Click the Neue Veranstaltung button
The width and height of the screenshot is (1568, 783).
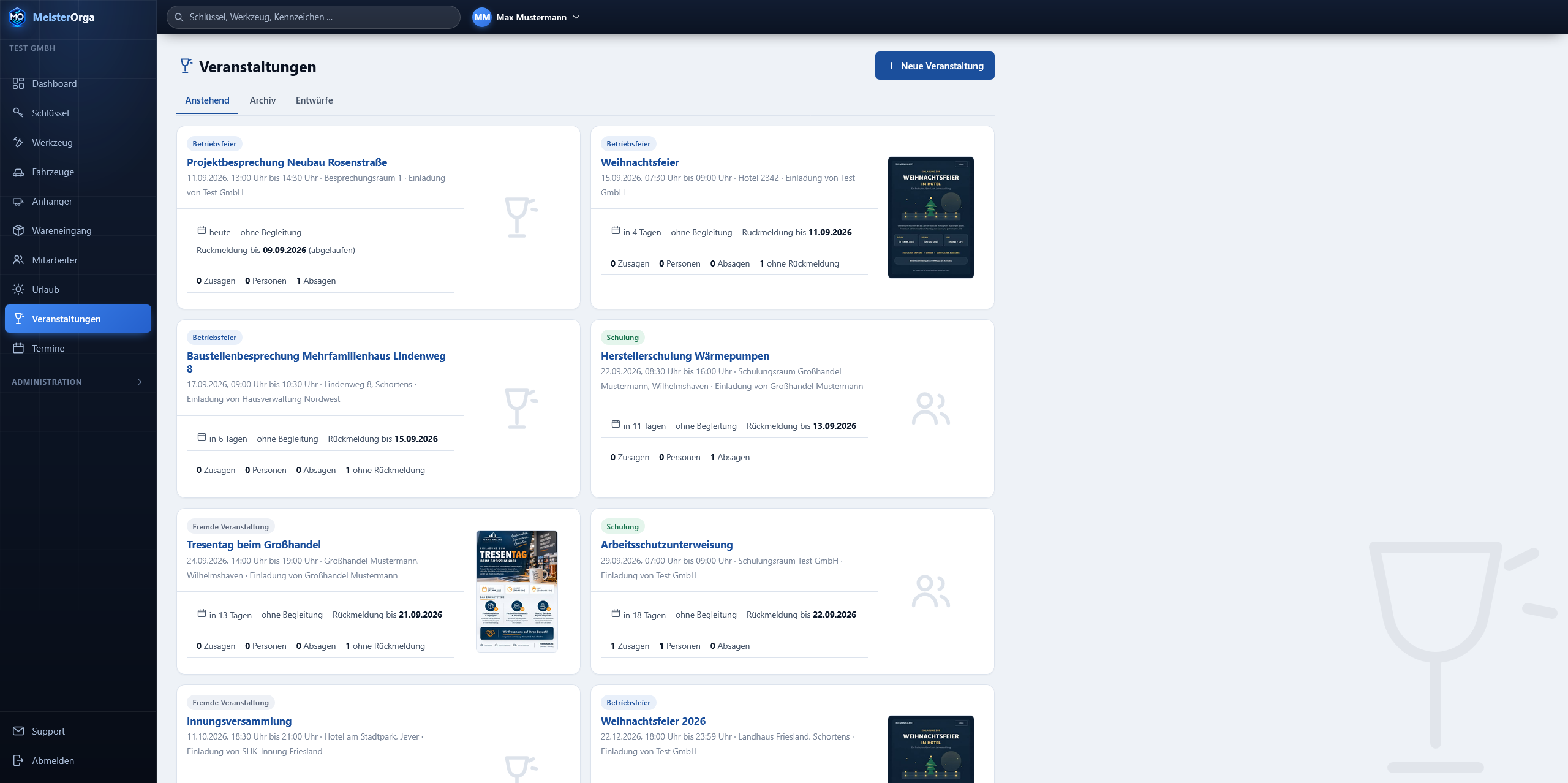pyautogui.click(x=935, y=66)
